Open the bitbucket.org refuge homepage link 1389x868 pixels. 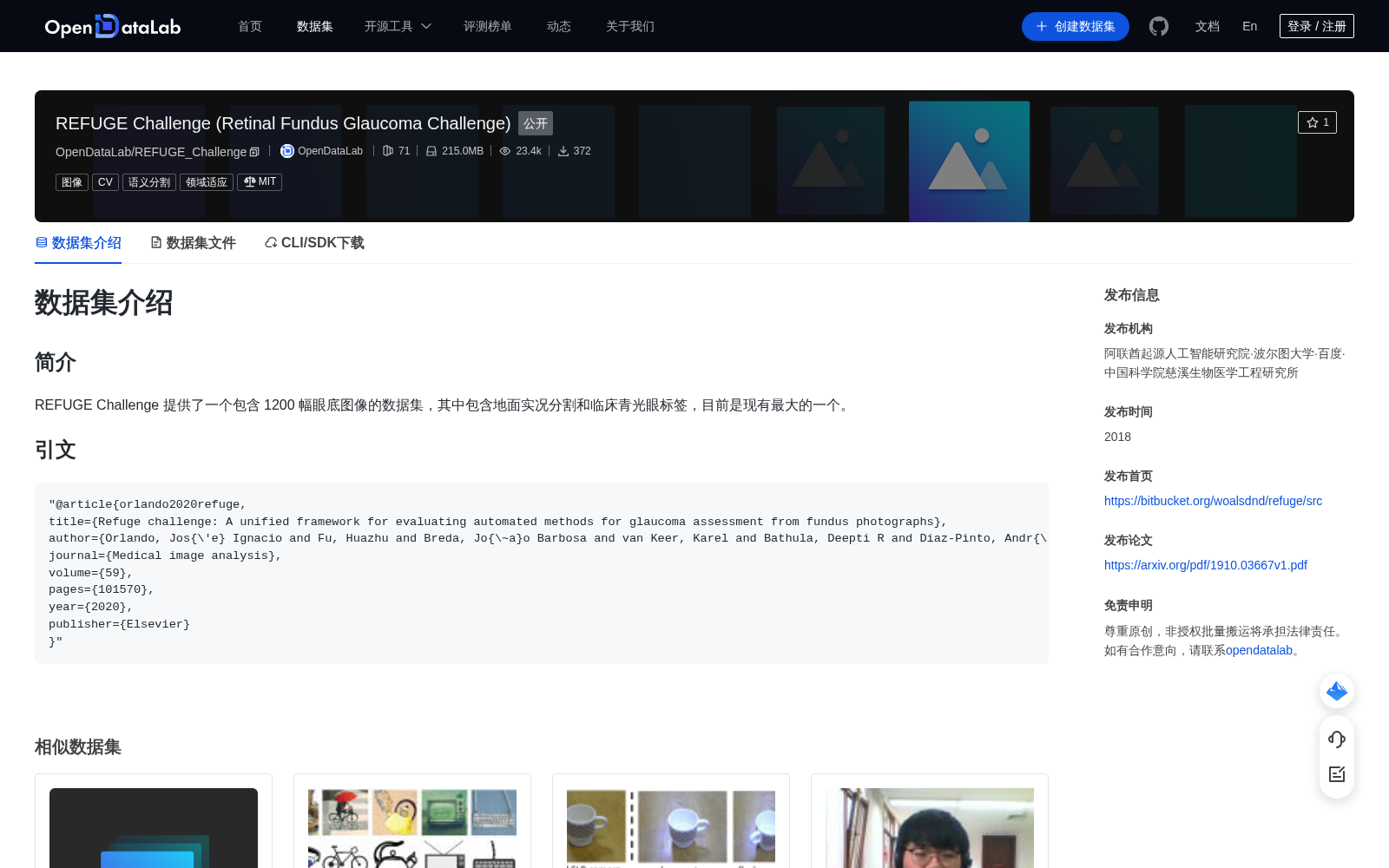pyautogui.click(x=1213, y=501)
